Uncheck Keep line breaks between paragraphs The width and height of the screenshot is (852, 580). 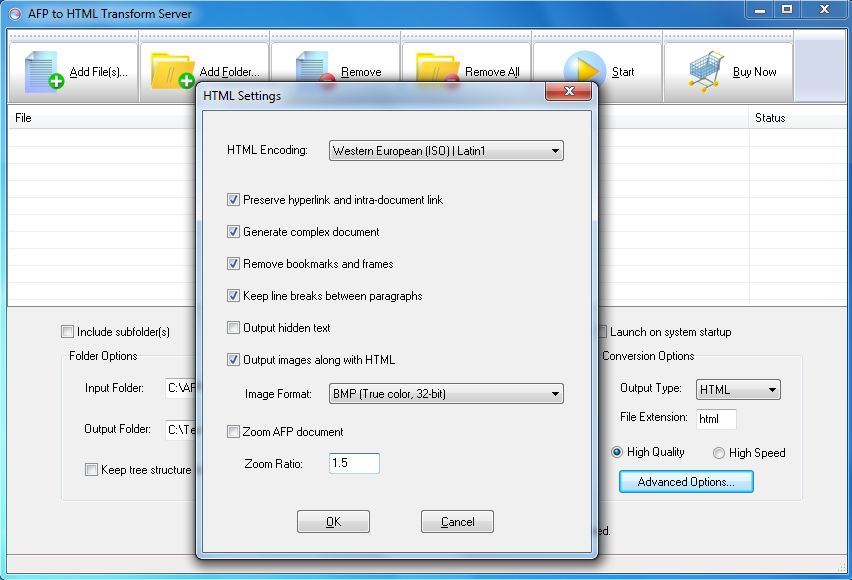[233, 296]
